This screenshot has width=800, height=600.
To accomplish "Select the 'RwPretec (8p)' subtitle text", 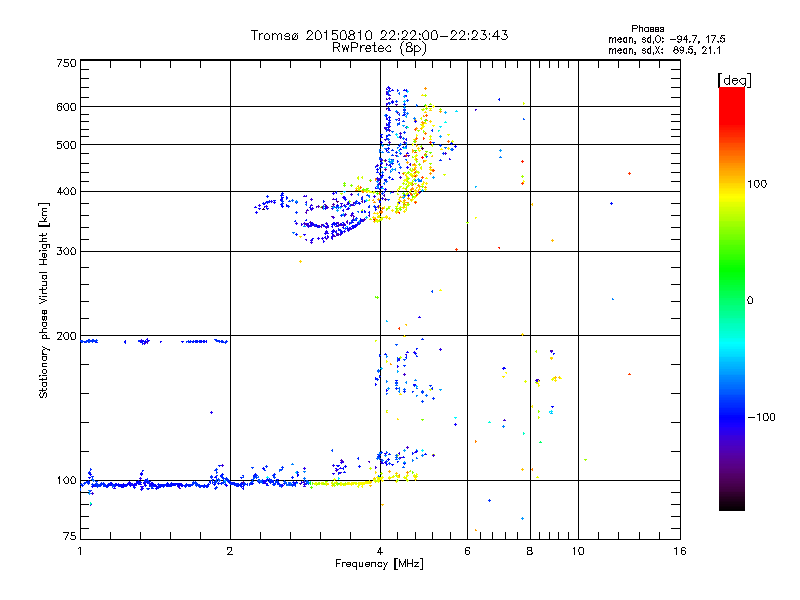I will click(379, 48).
